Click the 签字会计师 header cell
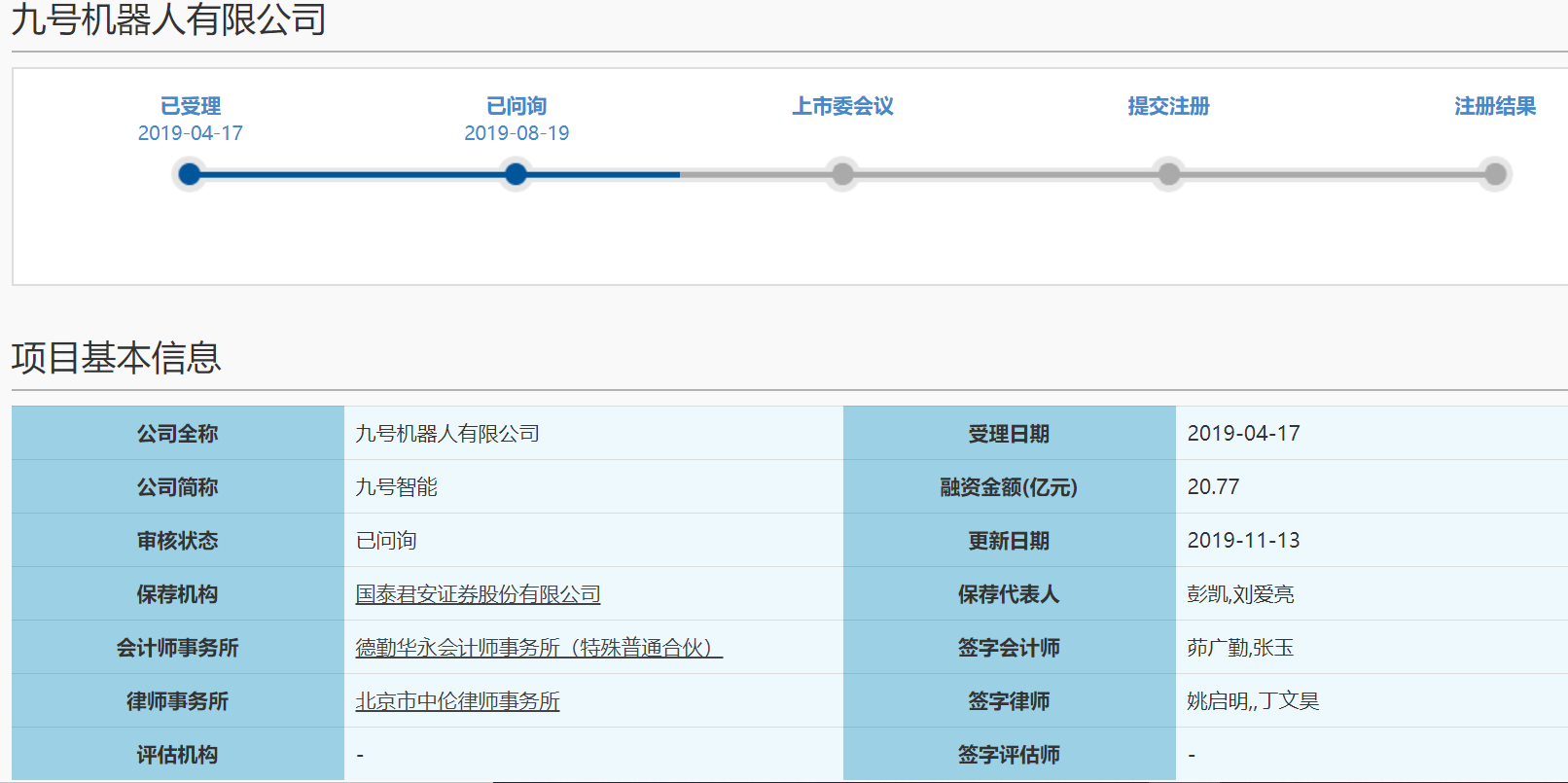Image resolution: width=1568 pixels, height=783 pixels. point(1010,647)
